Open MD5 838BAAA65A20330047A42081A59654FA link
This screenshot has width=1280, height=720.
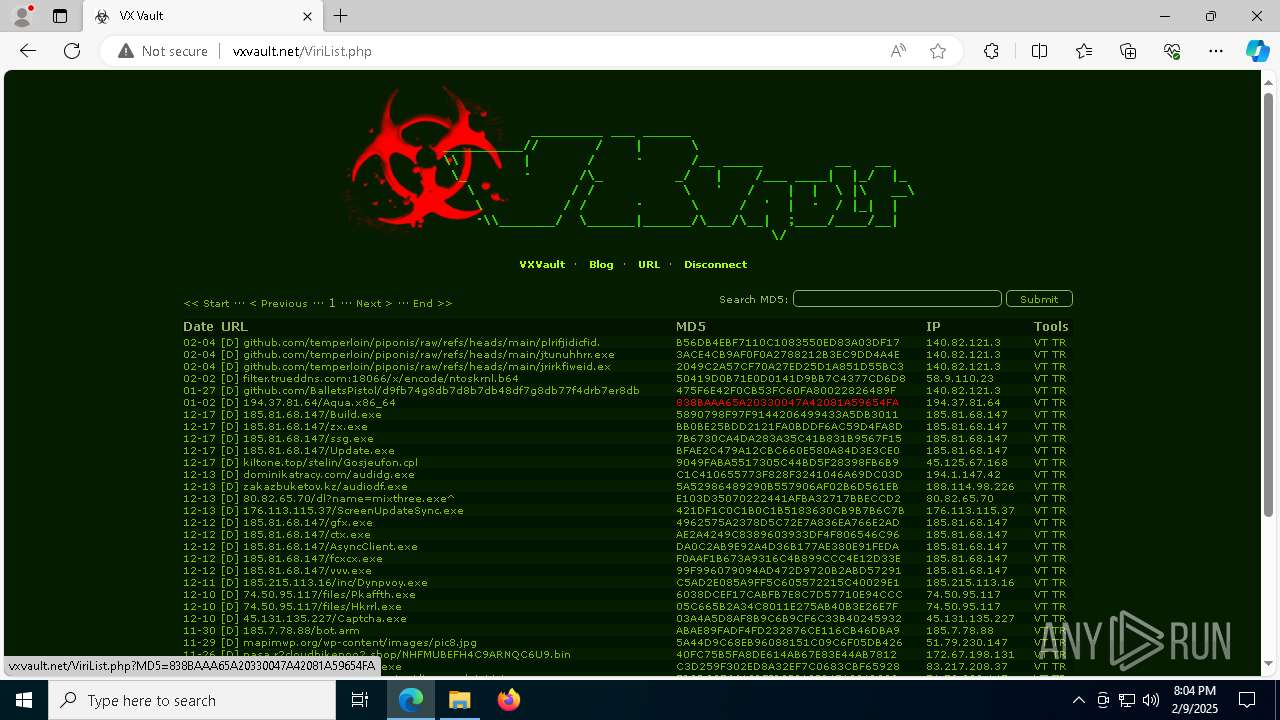787,403
